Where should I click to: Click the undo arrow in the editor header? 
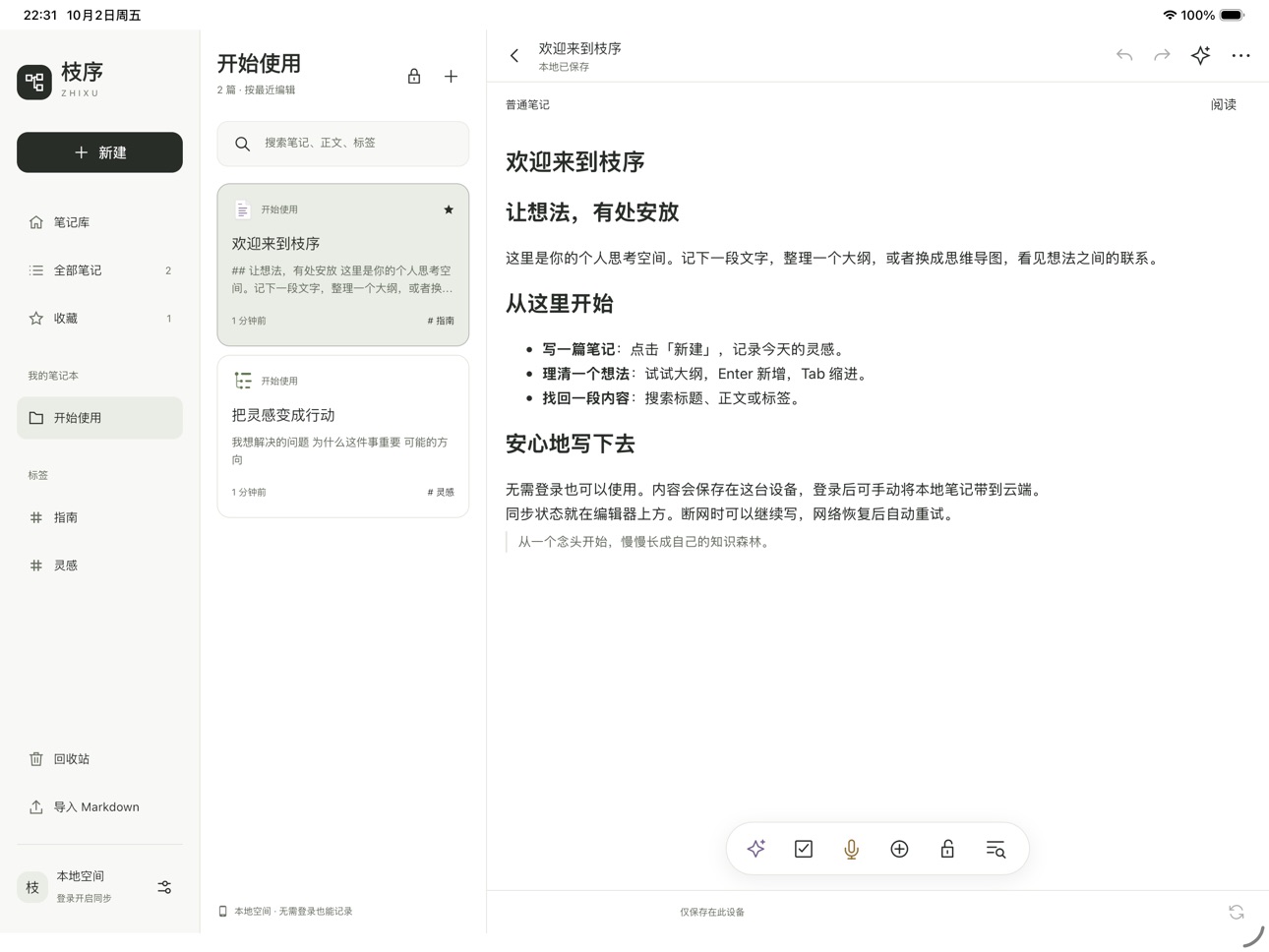pyautogui.click(x=1124, y=55)
